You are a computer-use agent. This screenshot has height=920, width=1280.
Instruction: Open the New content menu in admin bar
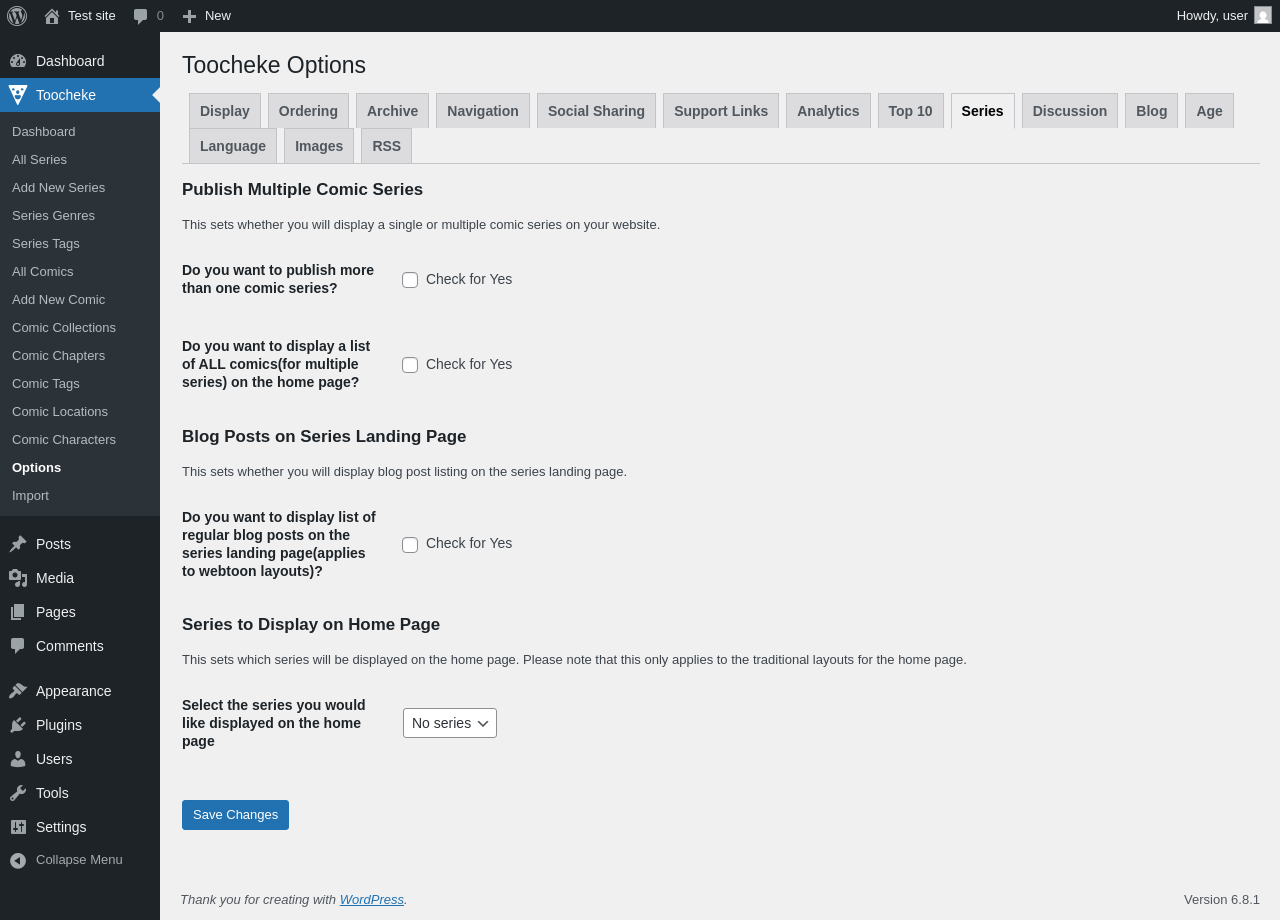tap(207, 16)
